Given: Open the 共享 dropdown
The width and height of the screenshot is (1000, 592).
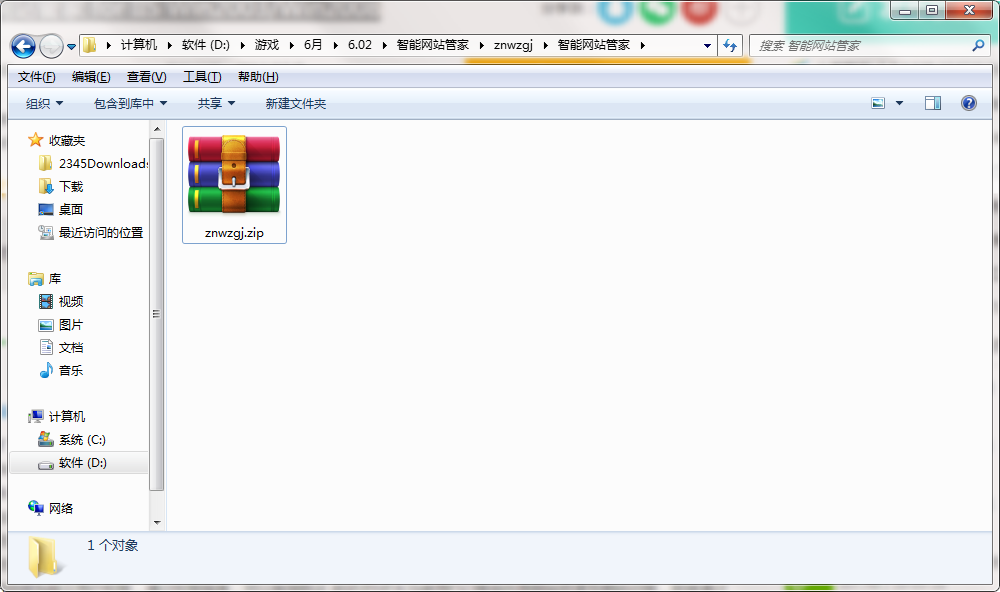Looking at the screenshot, I should pyautogui.click(x=216, y=103).
